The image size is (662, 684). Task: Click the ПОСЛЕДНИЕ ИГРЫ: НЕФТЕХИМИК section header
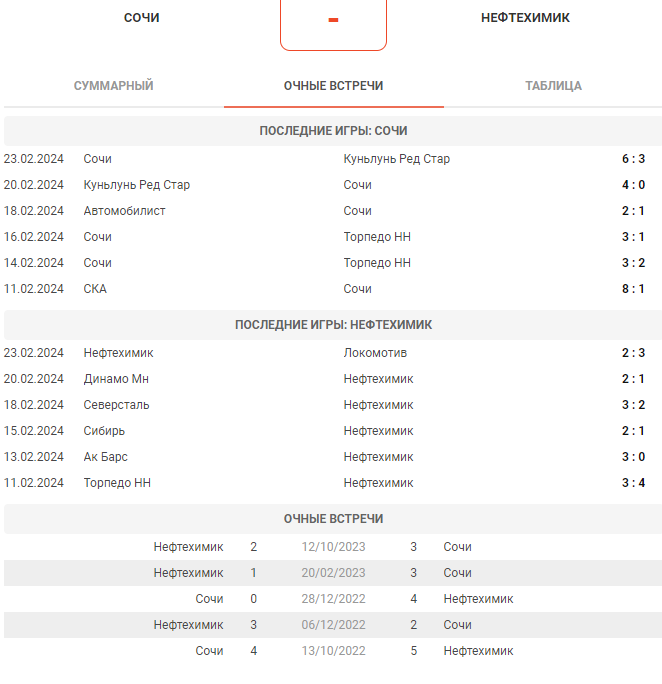click(333, 325)
